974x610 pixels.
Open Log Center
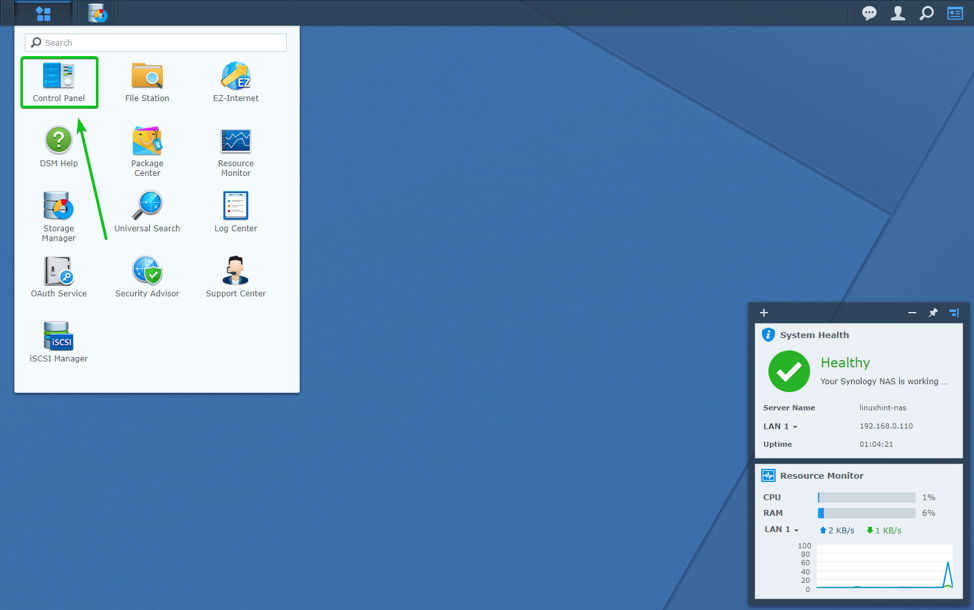point(235,212)
